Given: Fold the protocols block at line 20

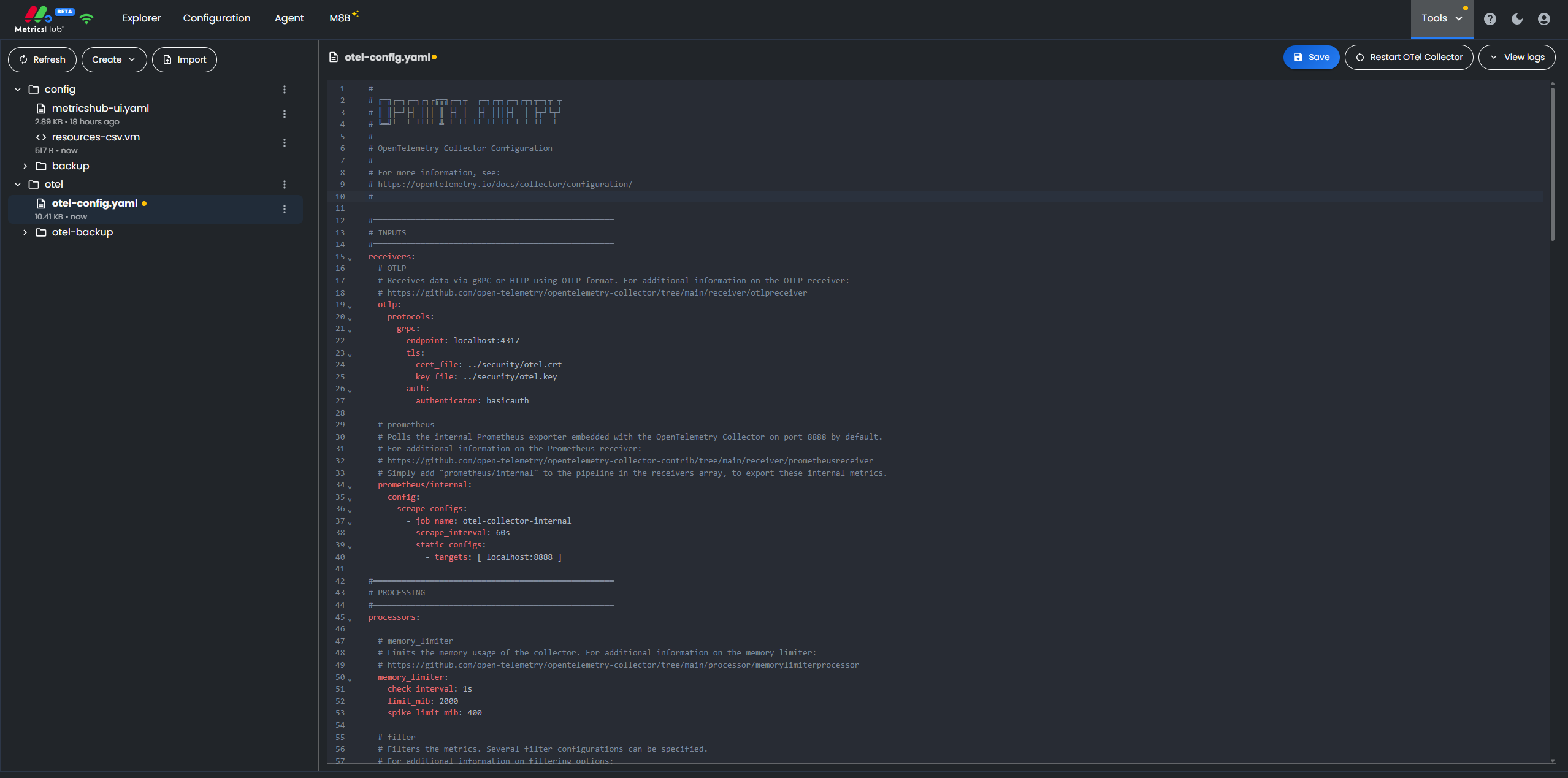Looking at the screenshot, I should coord(350,318).
